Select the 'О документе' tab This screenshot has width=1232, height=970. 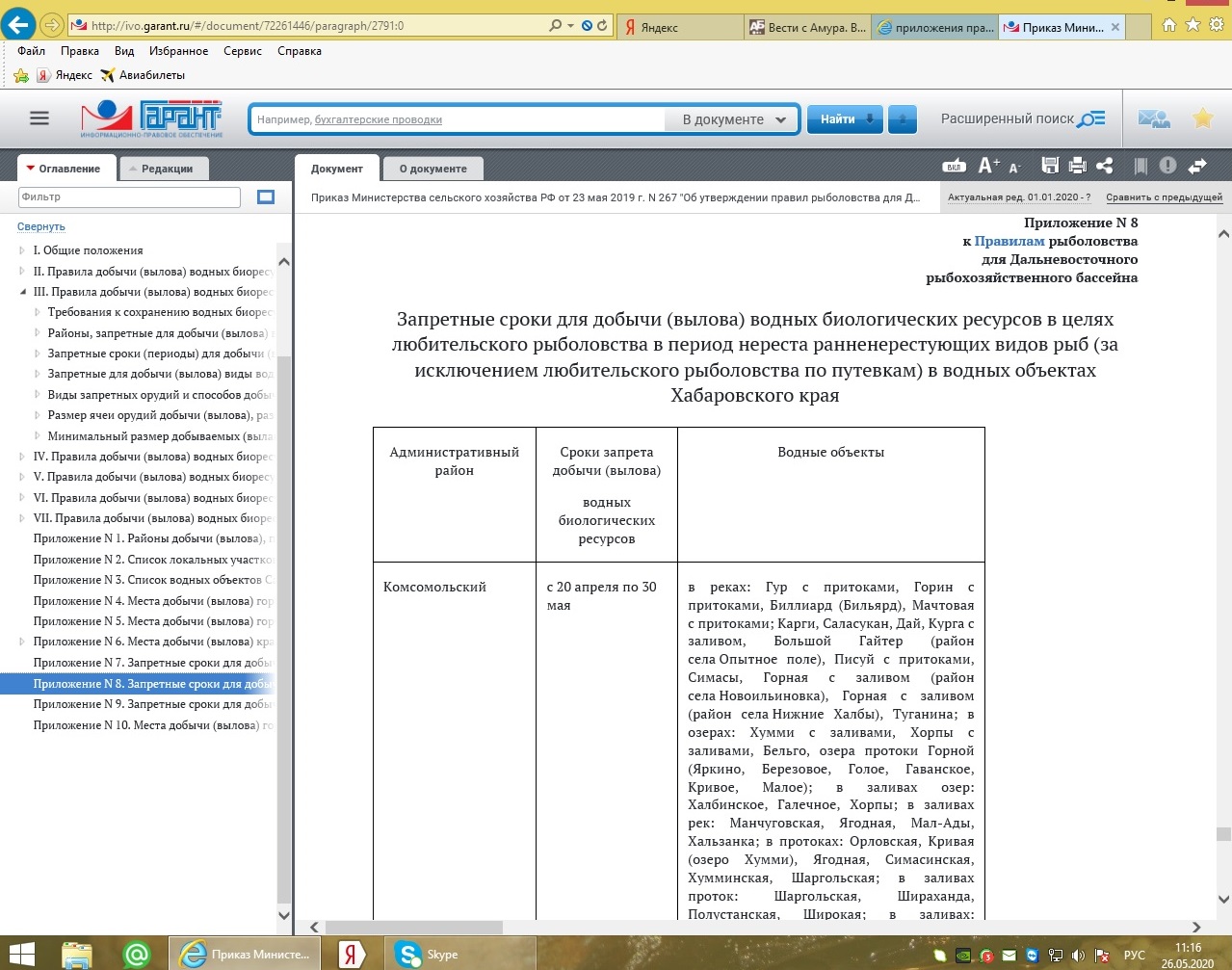coord(433,169)
